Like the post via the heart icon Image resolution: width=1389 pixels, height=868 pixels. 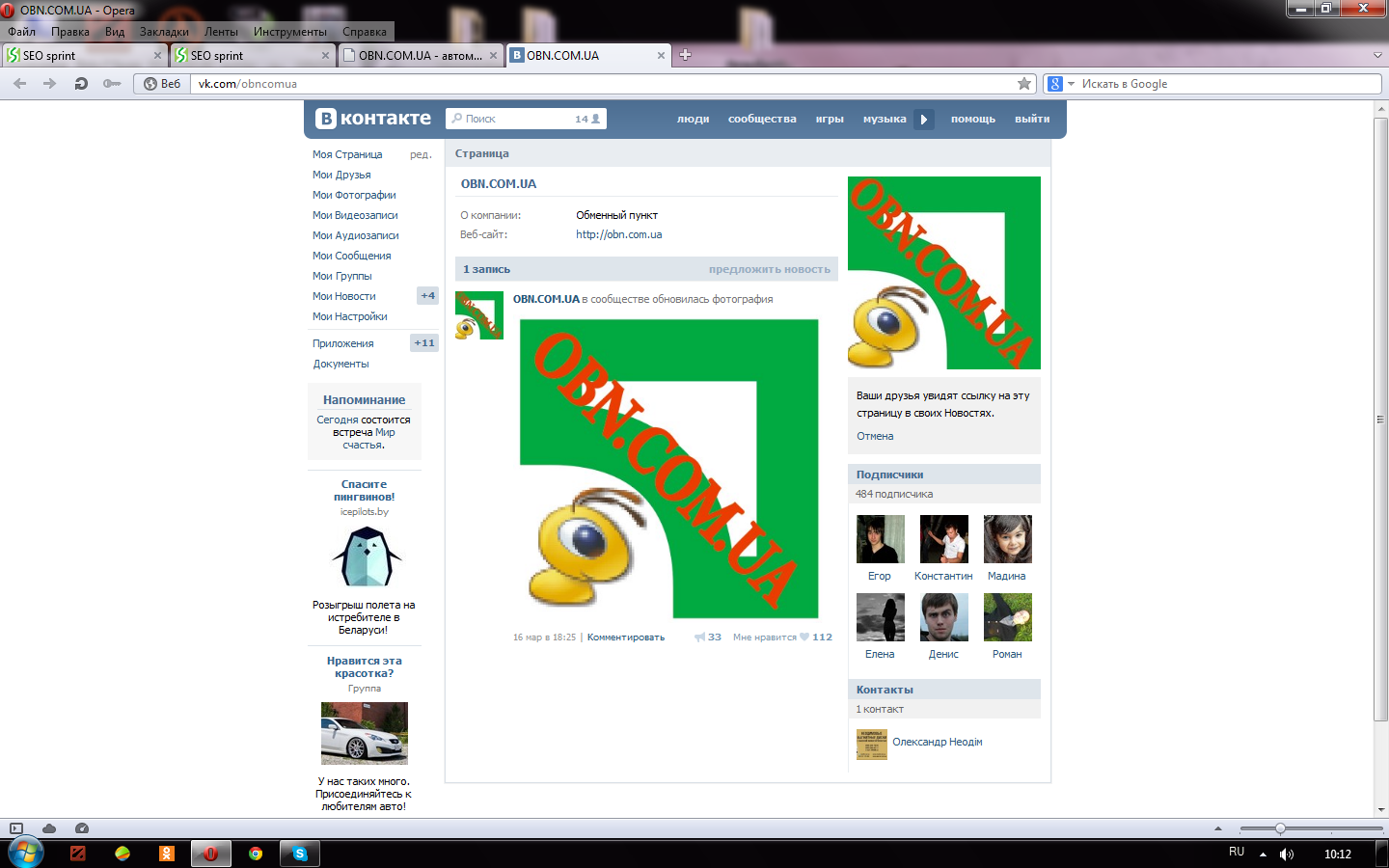(x=804, y=637)
